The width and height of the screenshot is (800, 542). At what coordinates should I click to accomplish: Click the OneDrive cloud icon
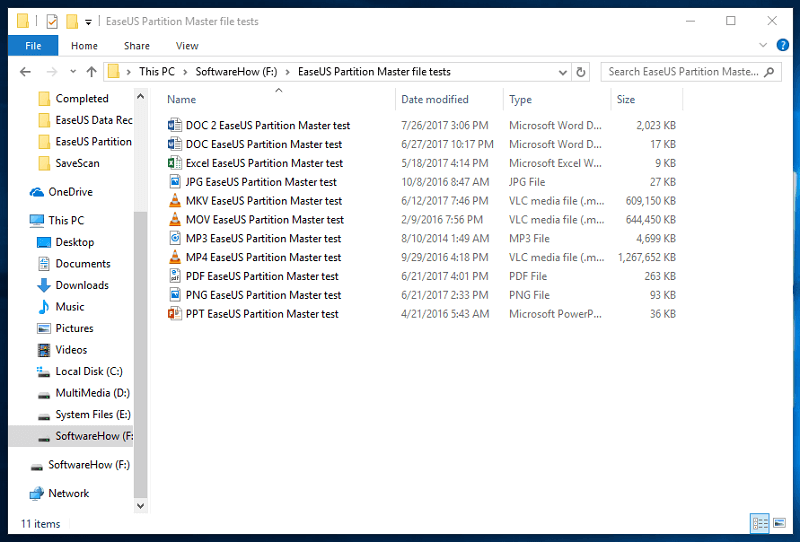pos(37,192)
